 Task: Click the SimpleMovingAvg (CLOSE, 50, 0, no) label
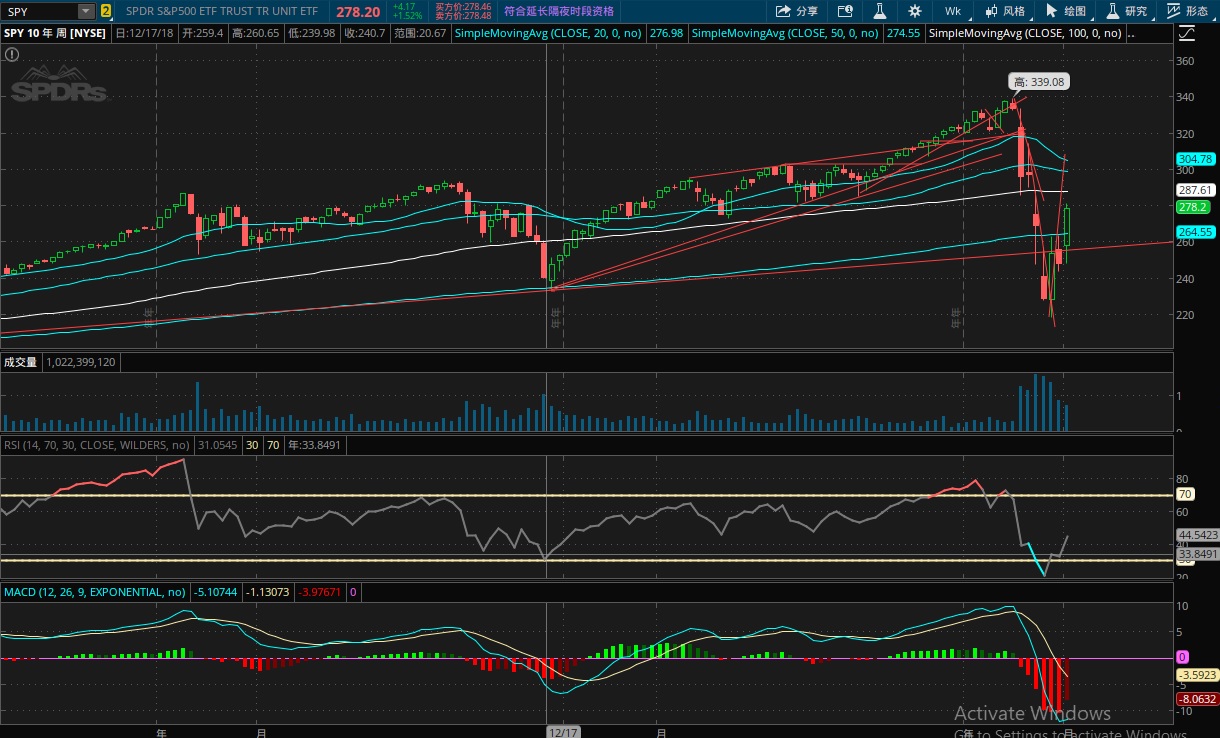point(785,33)
